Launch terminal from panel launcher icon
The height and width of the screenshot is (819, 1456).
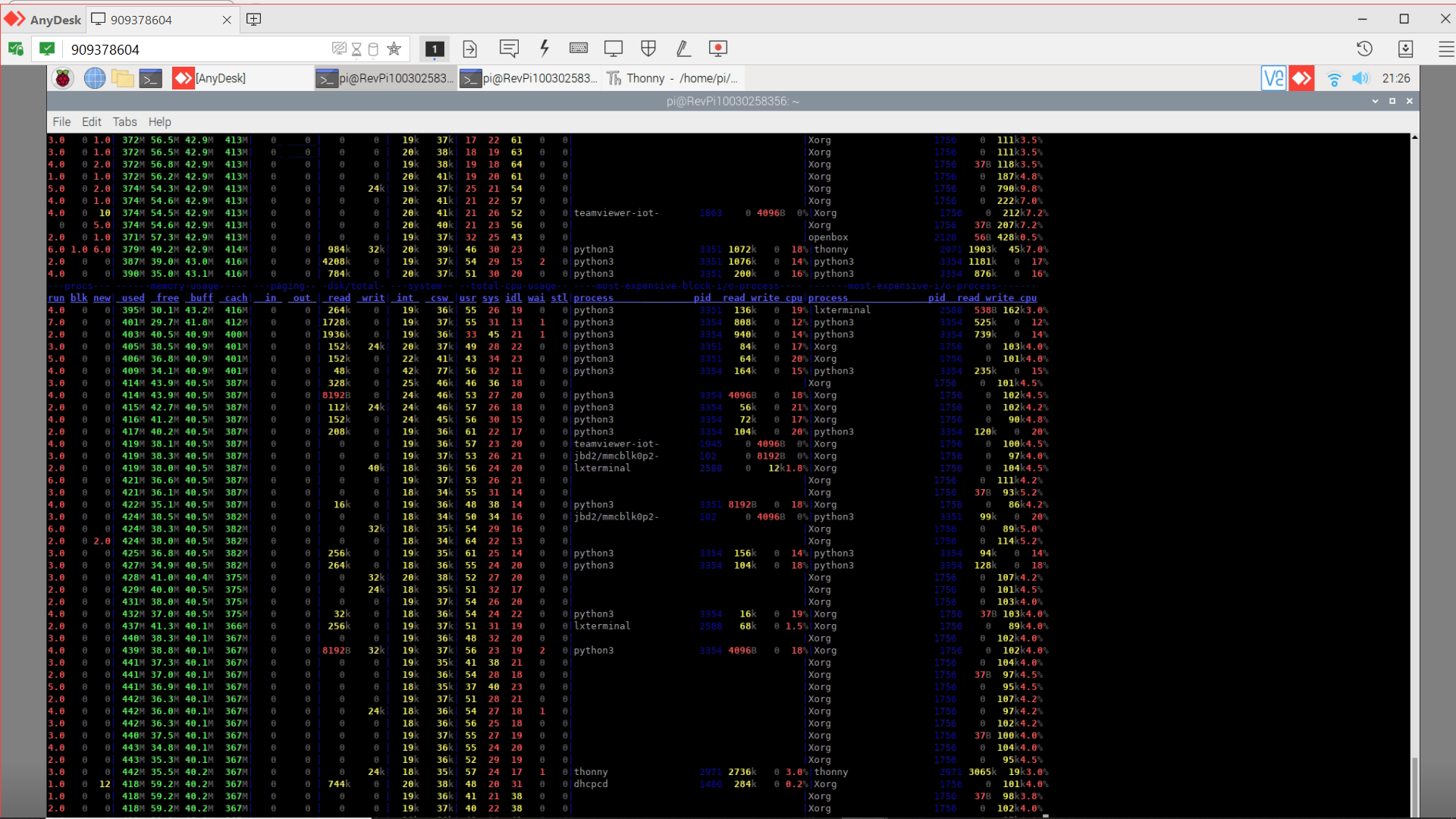click(x=151, y=78)
